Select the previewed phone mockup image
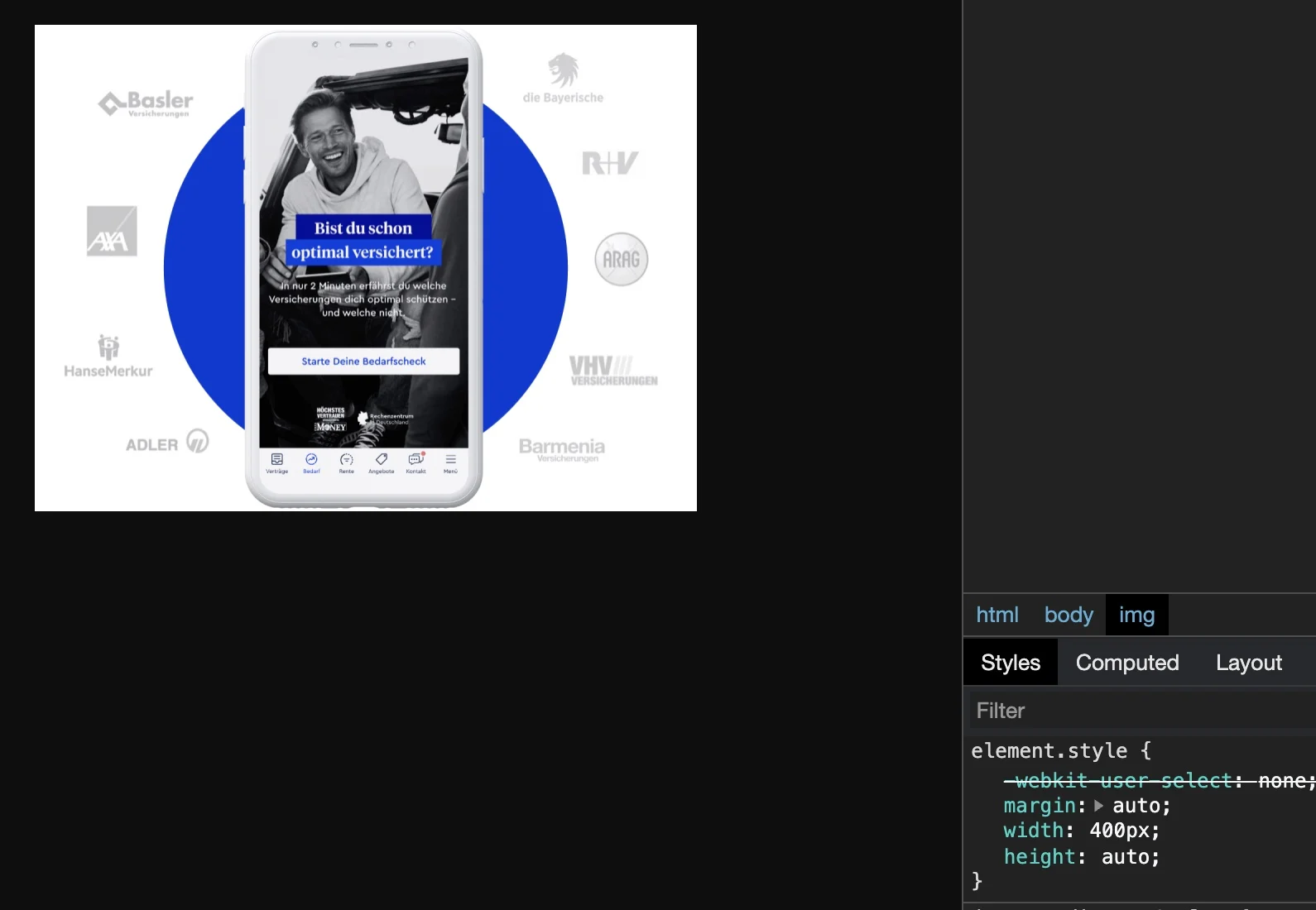The width and height of the screenshot is (1316, 910). click(x=366, y=268)
